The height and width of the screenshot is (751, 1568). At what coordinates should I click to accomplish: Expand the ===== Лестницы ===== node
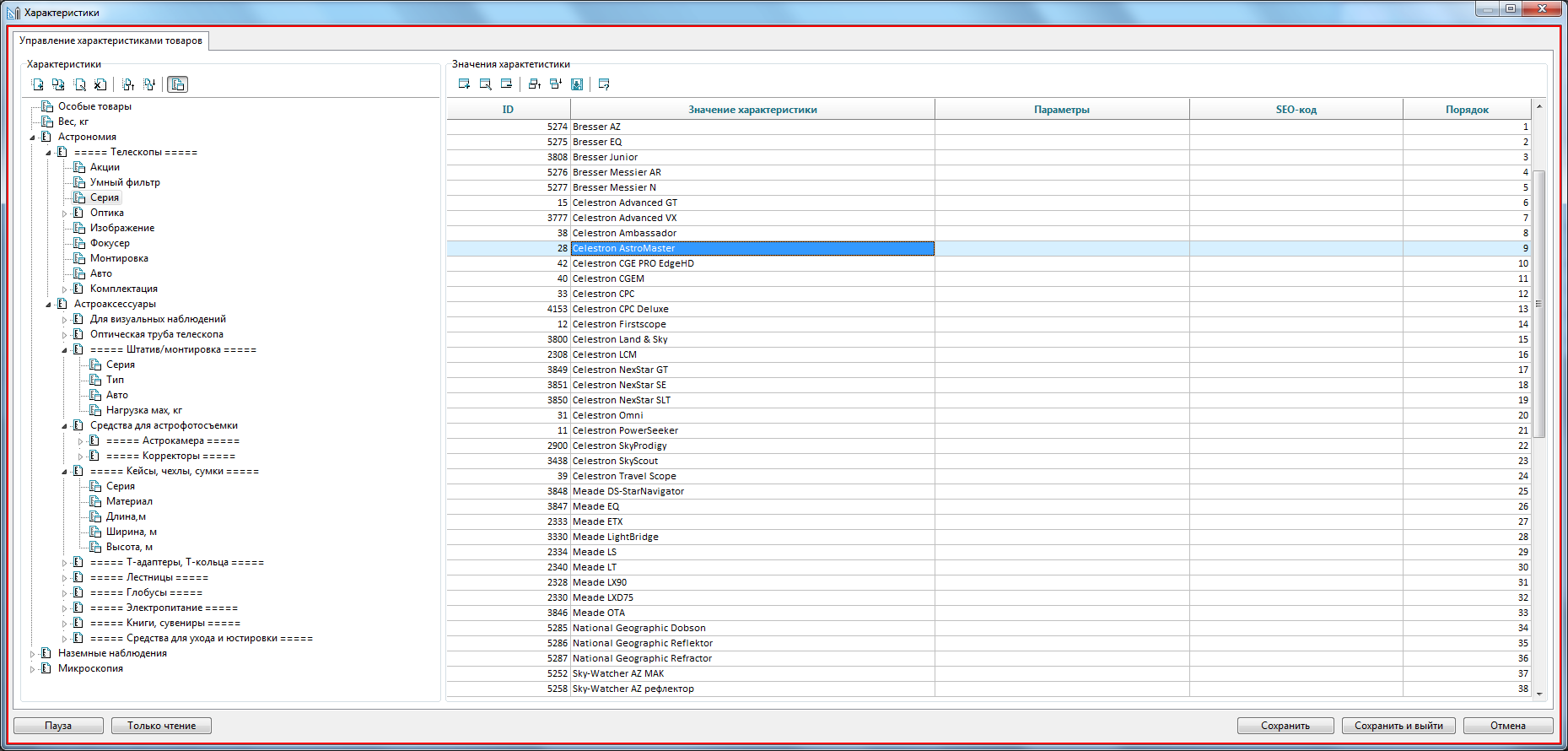pos(65,578)
